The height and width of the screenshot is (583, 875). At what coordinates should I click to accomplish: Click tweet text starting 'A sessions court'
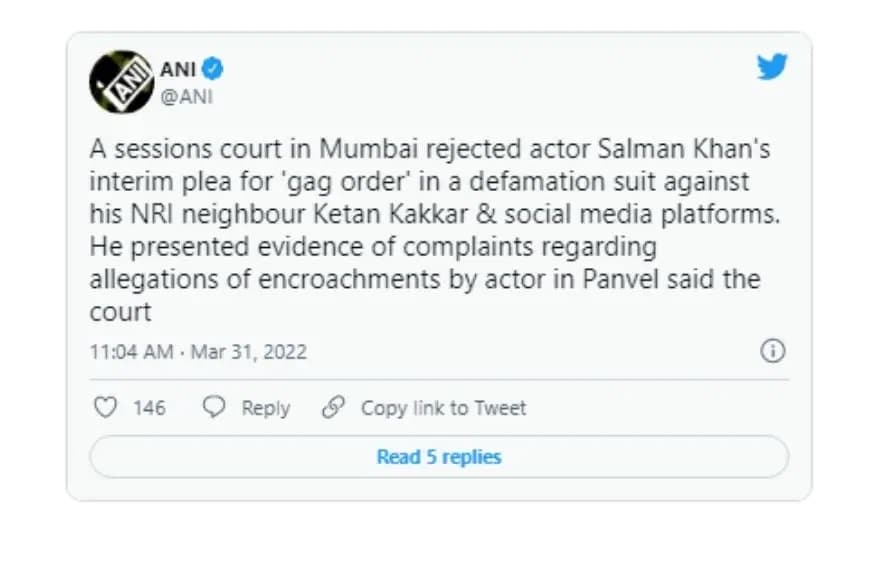click(x=430, y=149)
